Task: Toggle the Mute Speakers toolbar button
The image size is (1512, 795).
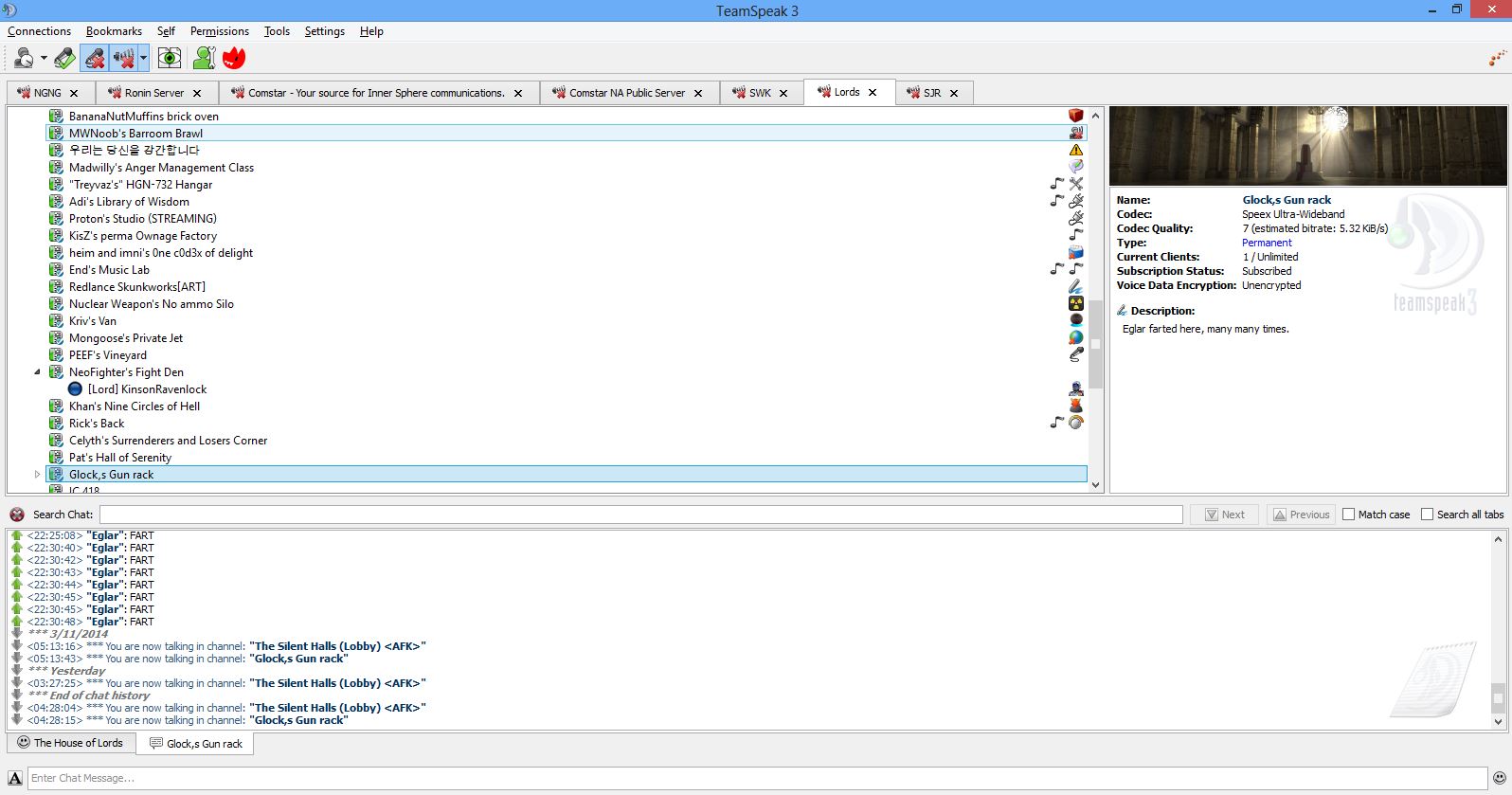Action: tap(124, 59)
